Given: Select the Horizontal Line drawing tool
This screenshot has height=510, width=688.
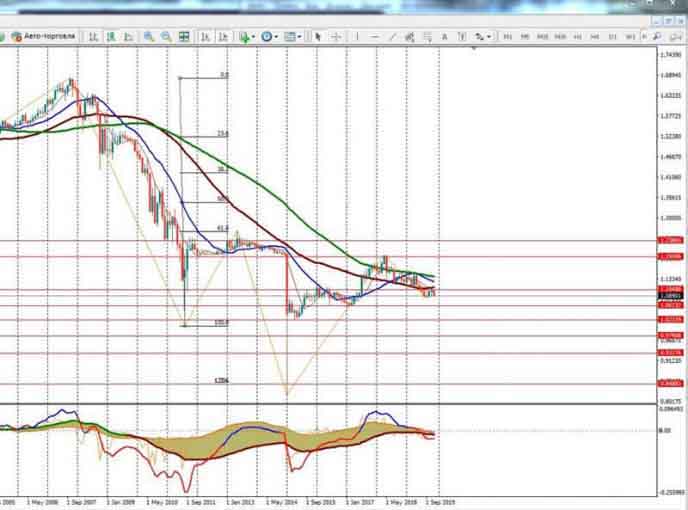Looking at the screenshot, I should [375, 37].
